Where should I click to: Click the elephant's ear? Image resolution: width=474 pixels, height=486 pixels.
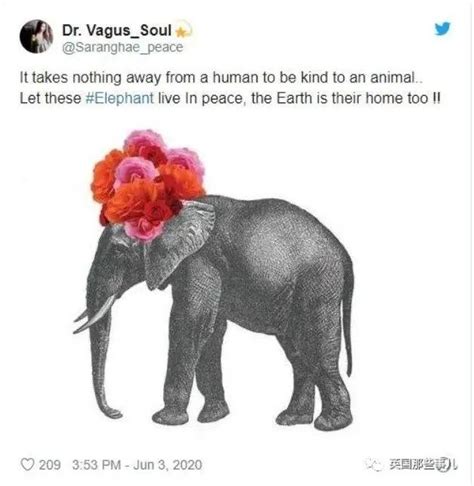click(178, 245)
